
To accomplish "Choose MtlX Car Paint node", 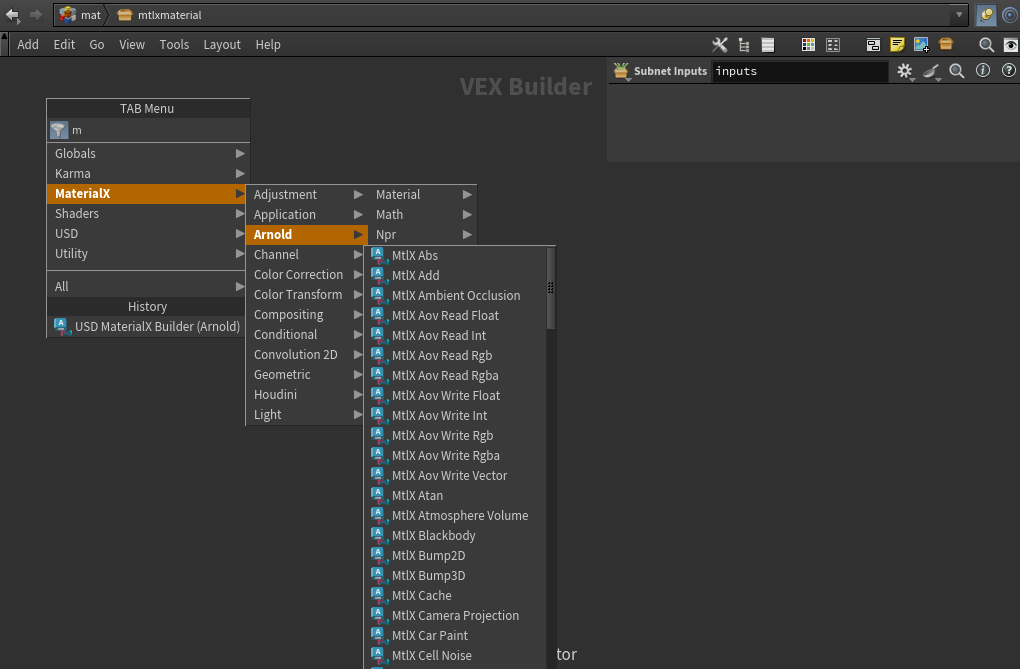I will (x=455, y=636).
